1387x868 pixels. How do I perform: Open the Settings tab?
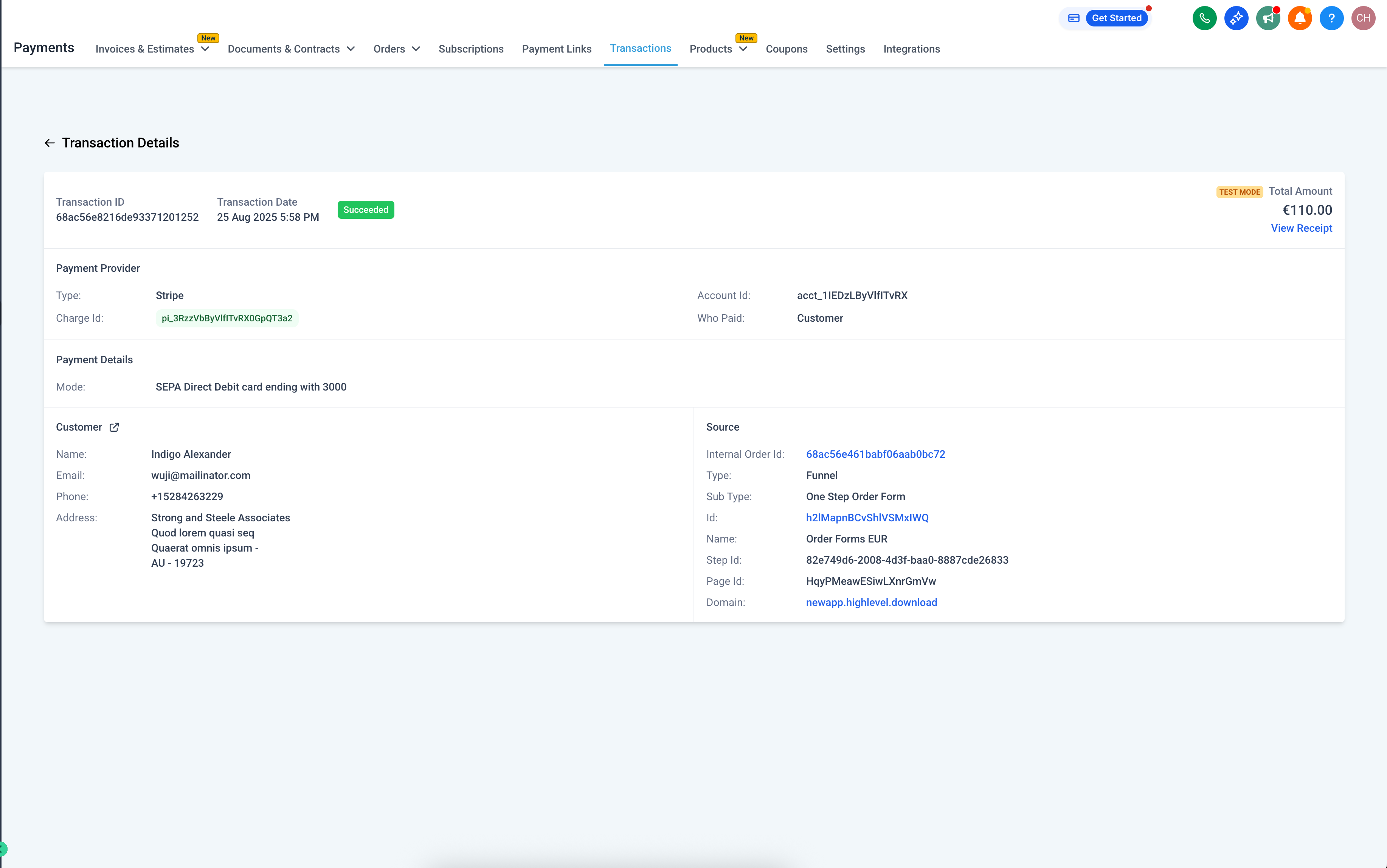845,49
